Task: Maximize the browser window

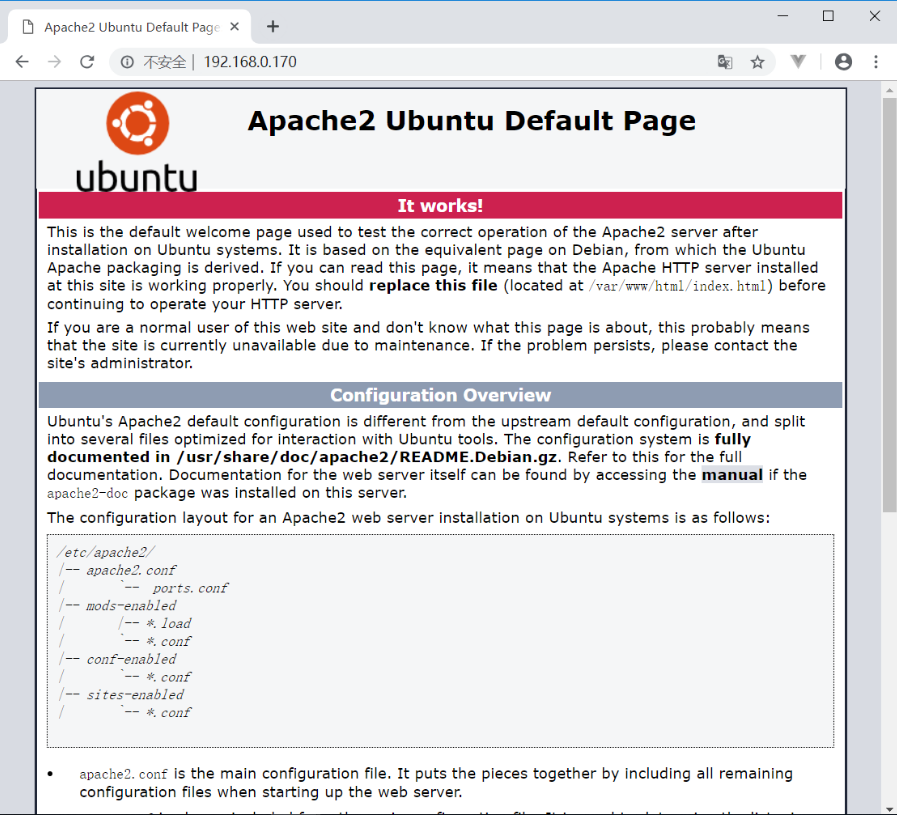Action: [x=828, y=16]
